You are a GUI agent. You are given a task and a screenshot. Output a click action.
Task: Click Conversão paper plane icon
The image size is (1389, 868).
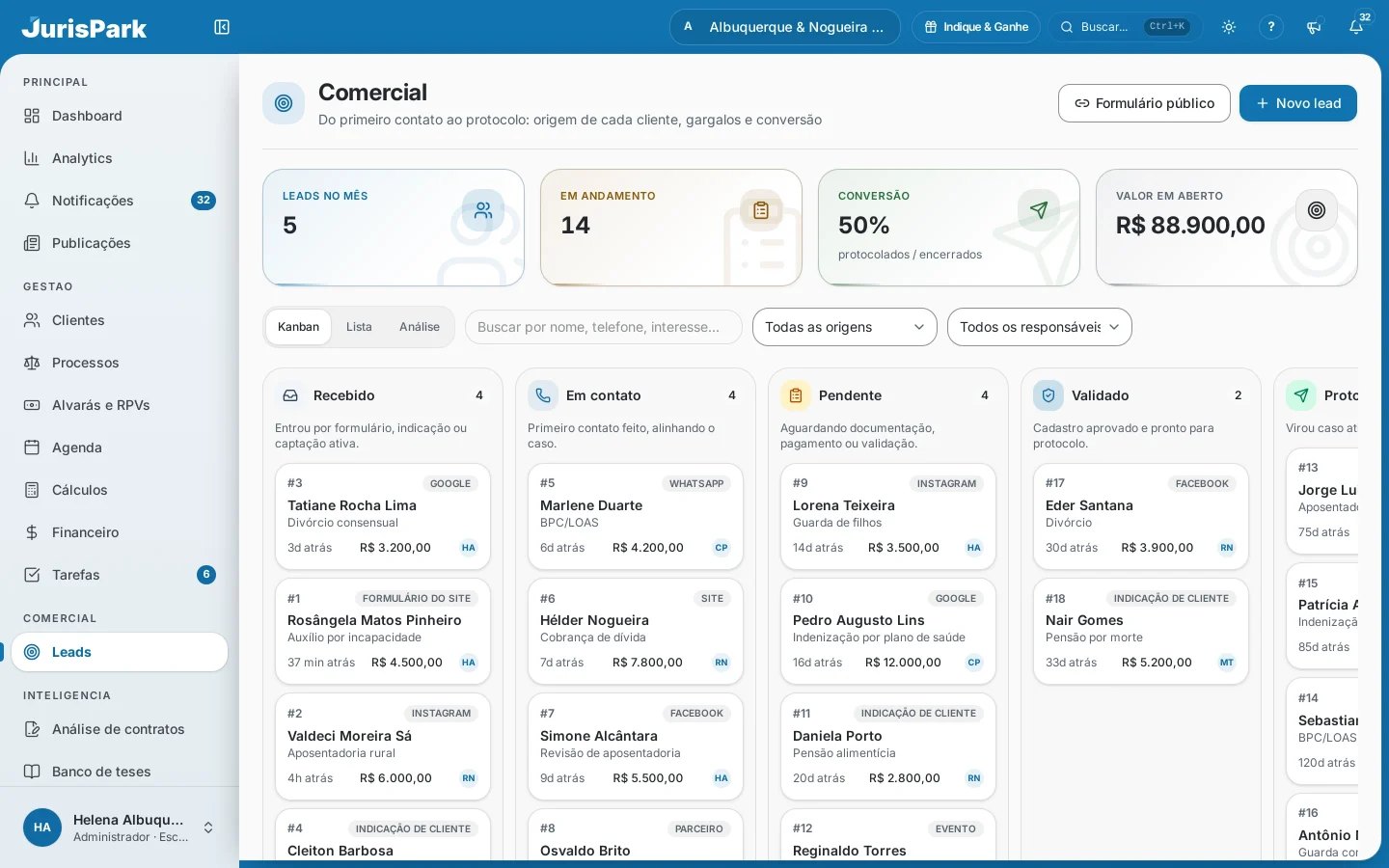click(x=1039, y=210)
